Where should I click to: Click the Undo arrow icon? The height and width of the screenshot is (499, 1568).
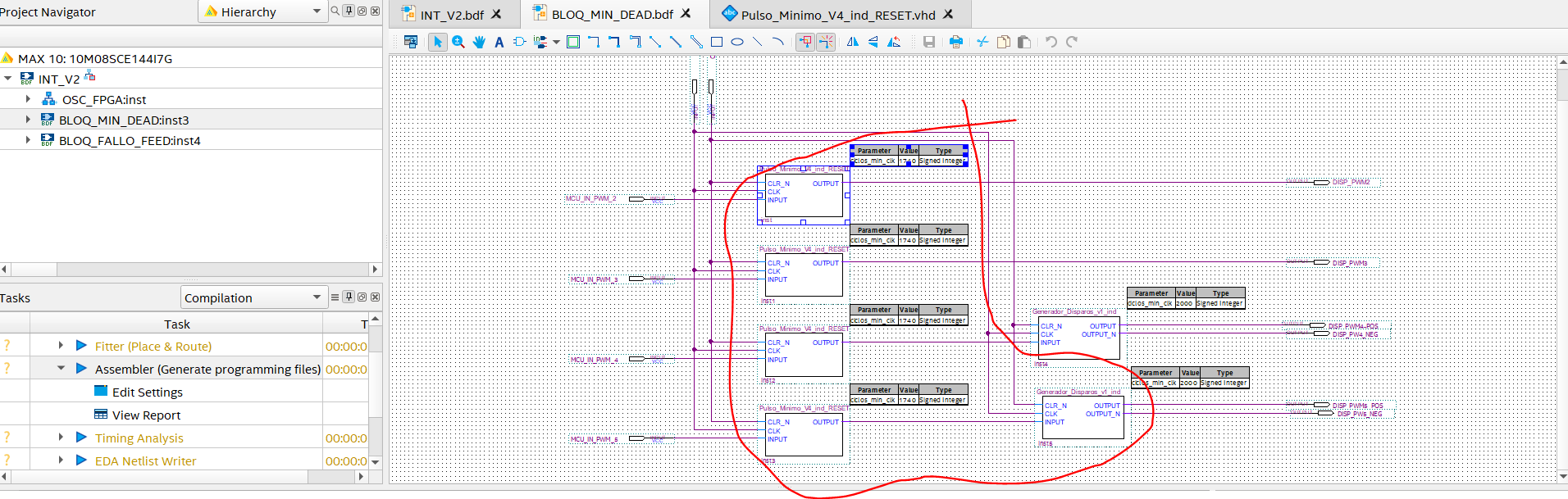coord(1051,42)
